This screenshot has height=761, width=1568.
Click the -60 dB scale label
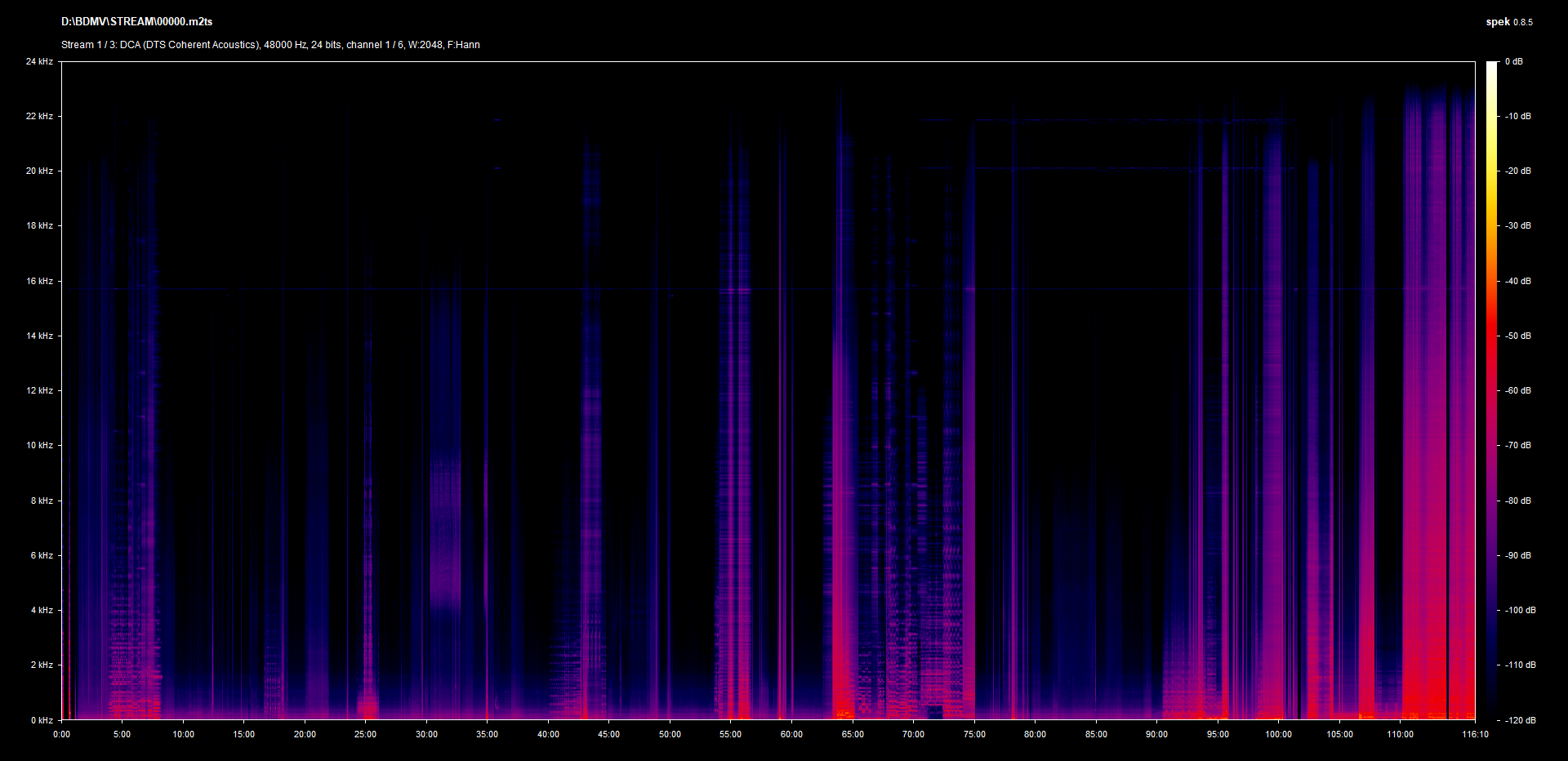(x=1517, y=390)
